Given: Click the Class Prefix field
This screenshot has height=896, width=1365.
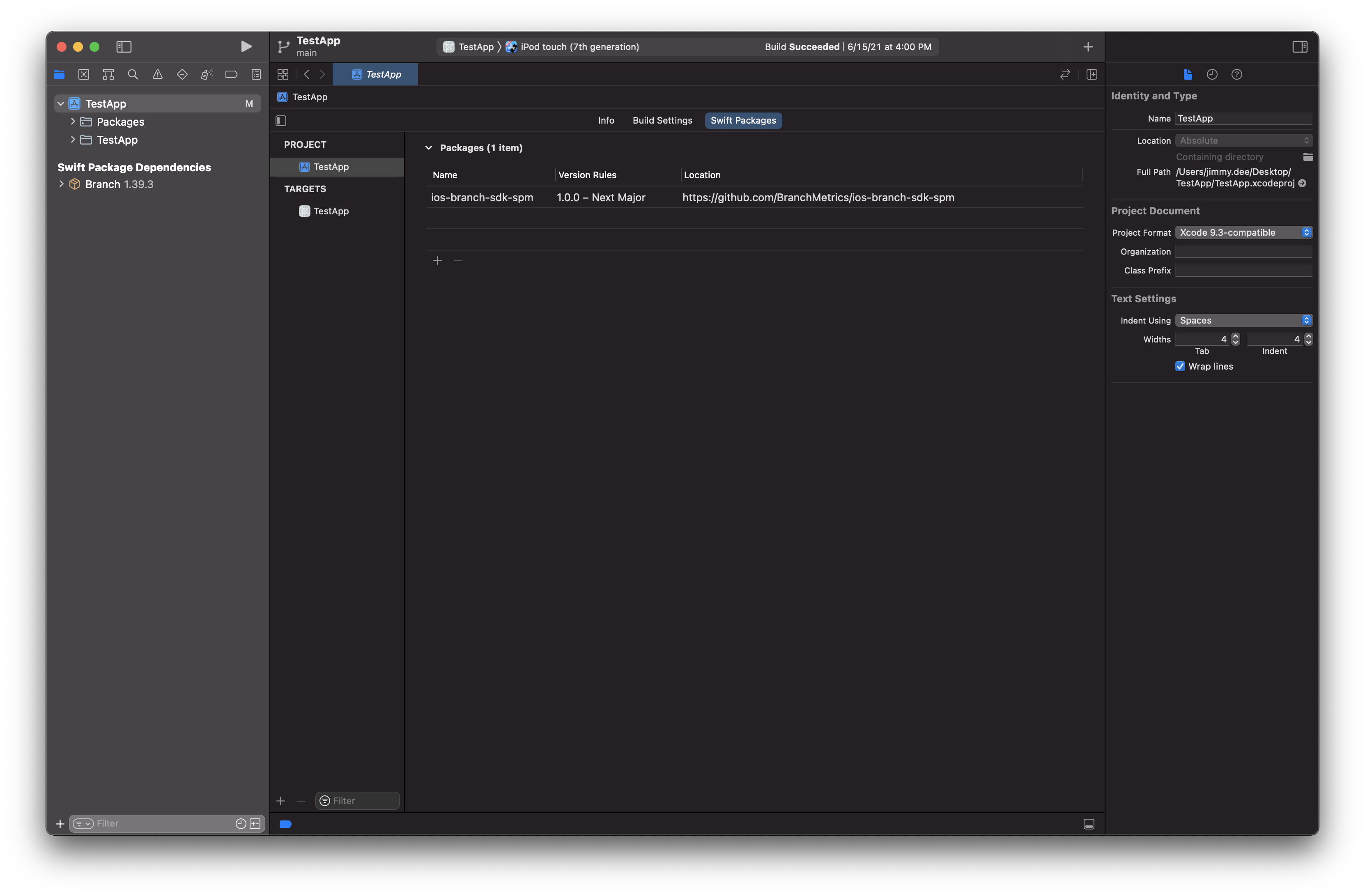Looking at the screenshot, I should coord(1243,270).
